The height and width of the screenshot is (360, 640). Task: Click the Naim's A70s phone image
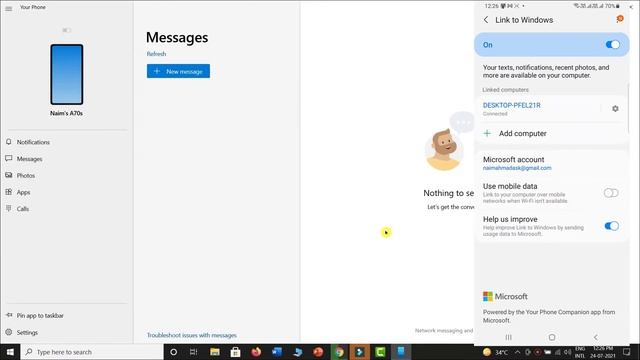[x=67, y=75]
